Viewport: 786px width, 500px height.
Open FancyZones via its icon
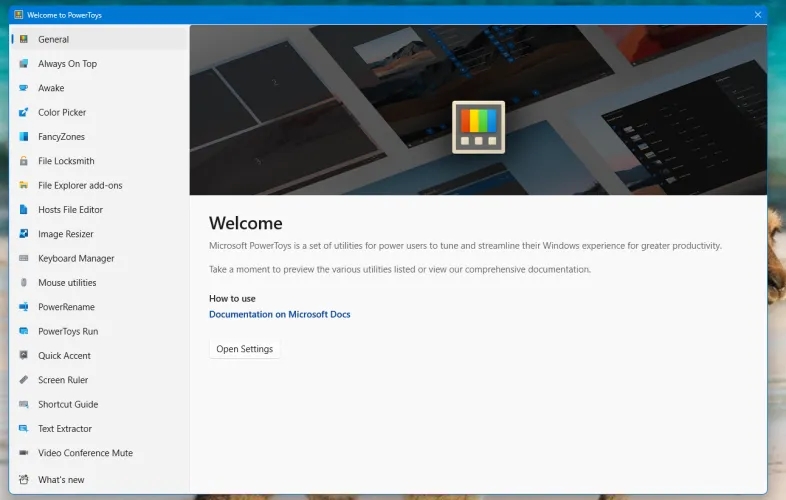tap(23, 137)
